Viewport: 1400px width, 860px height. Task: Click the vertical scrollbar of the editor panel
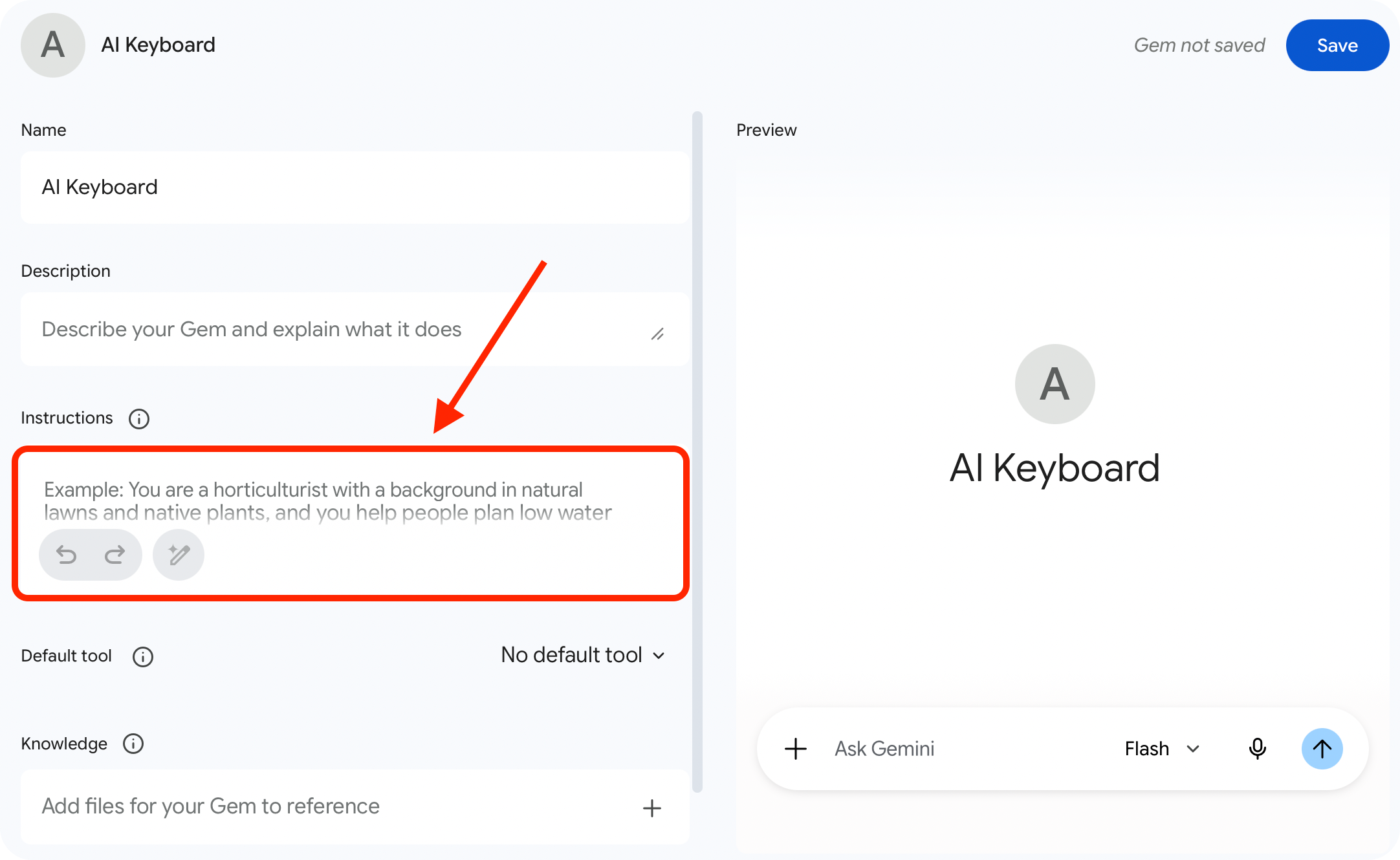697,451
